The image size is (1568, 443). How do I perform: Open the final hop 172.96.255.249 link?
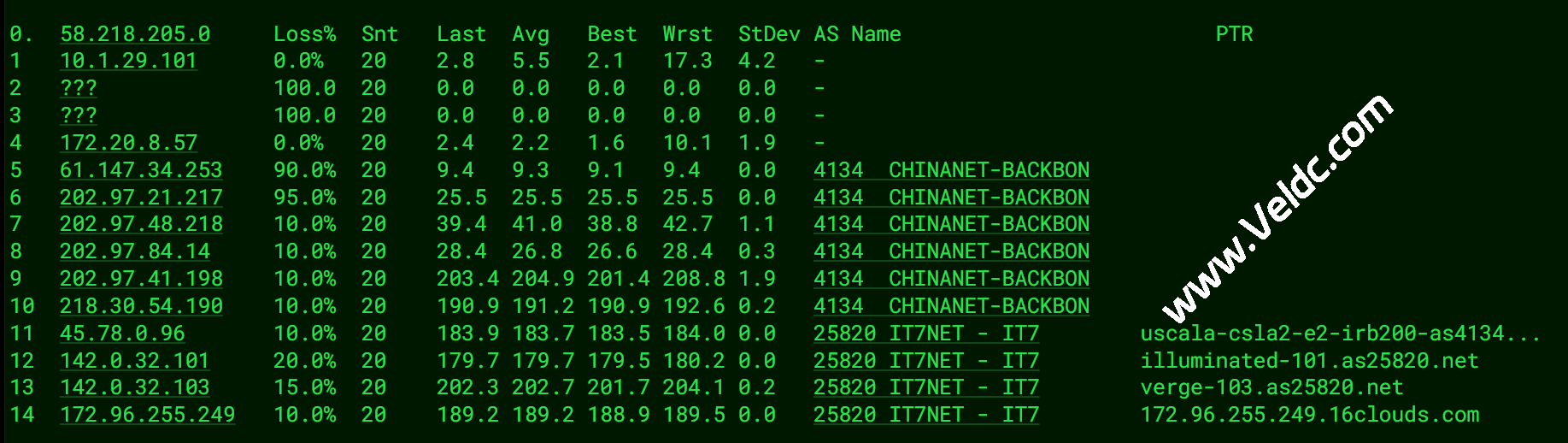coord(147,415)
